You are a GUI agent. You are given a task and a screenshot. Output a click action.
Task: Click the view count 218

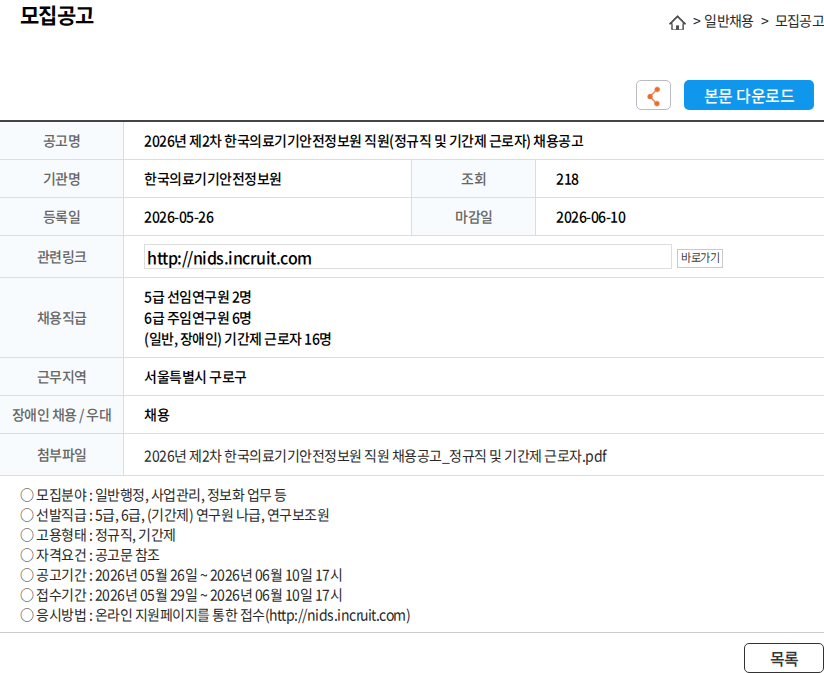point(567,180)
